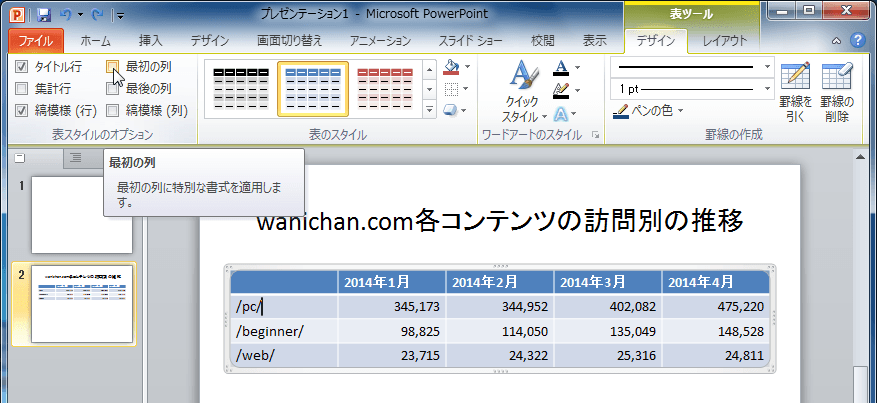Open WordArt Styles dialog launcher

click(595, 135)
